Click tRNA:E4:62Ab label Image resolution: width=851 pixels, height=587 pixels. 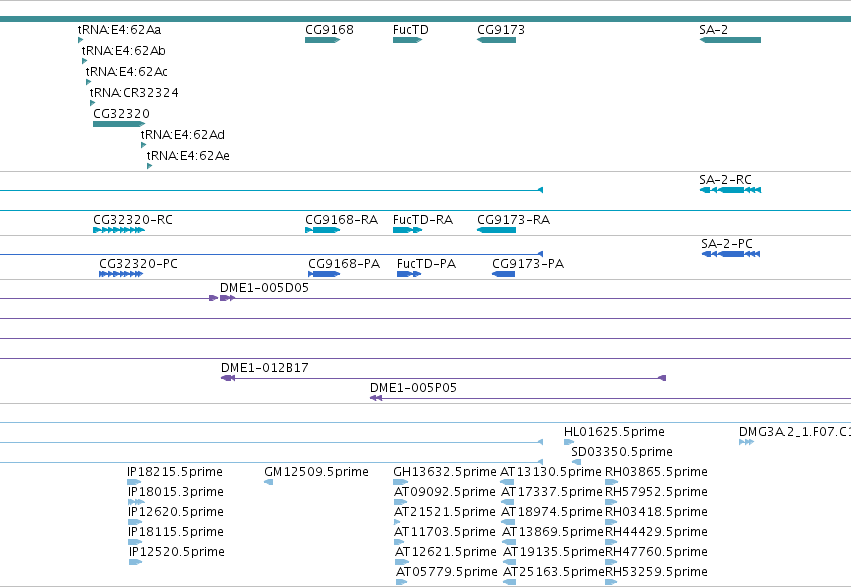coord(124,51)
